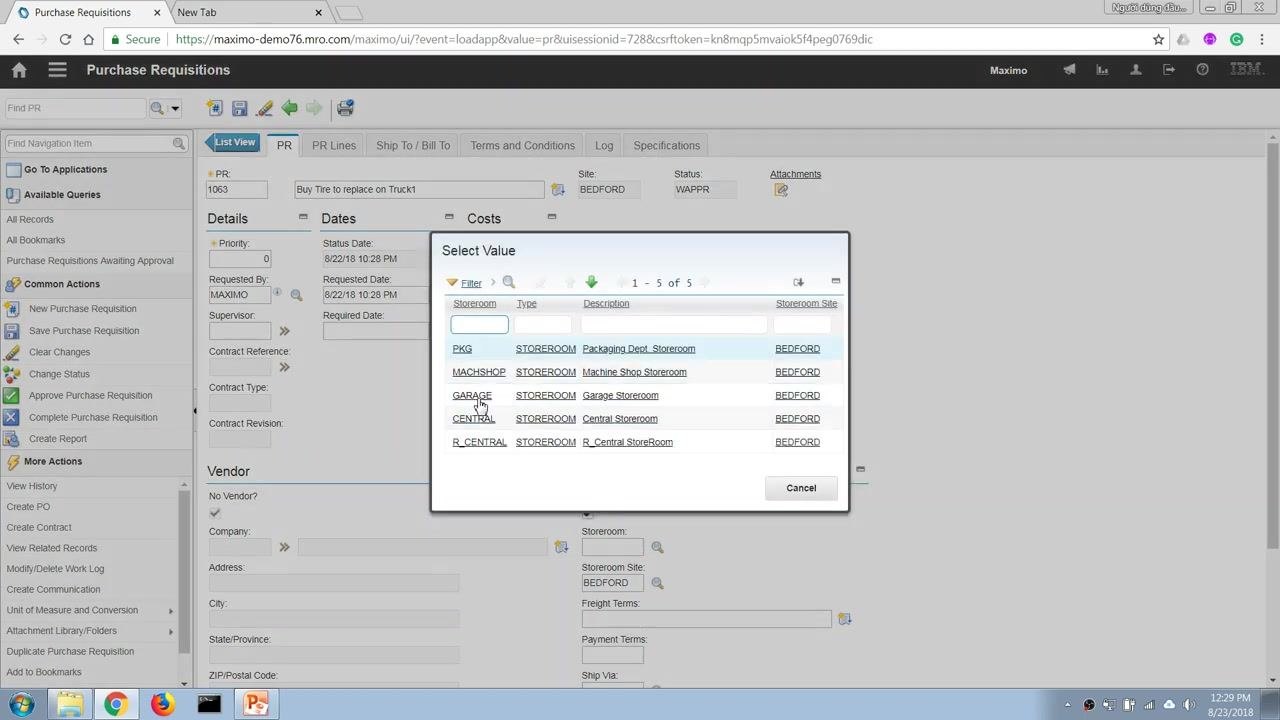Select the GARAGE storeroom link

tap(472, 395)
